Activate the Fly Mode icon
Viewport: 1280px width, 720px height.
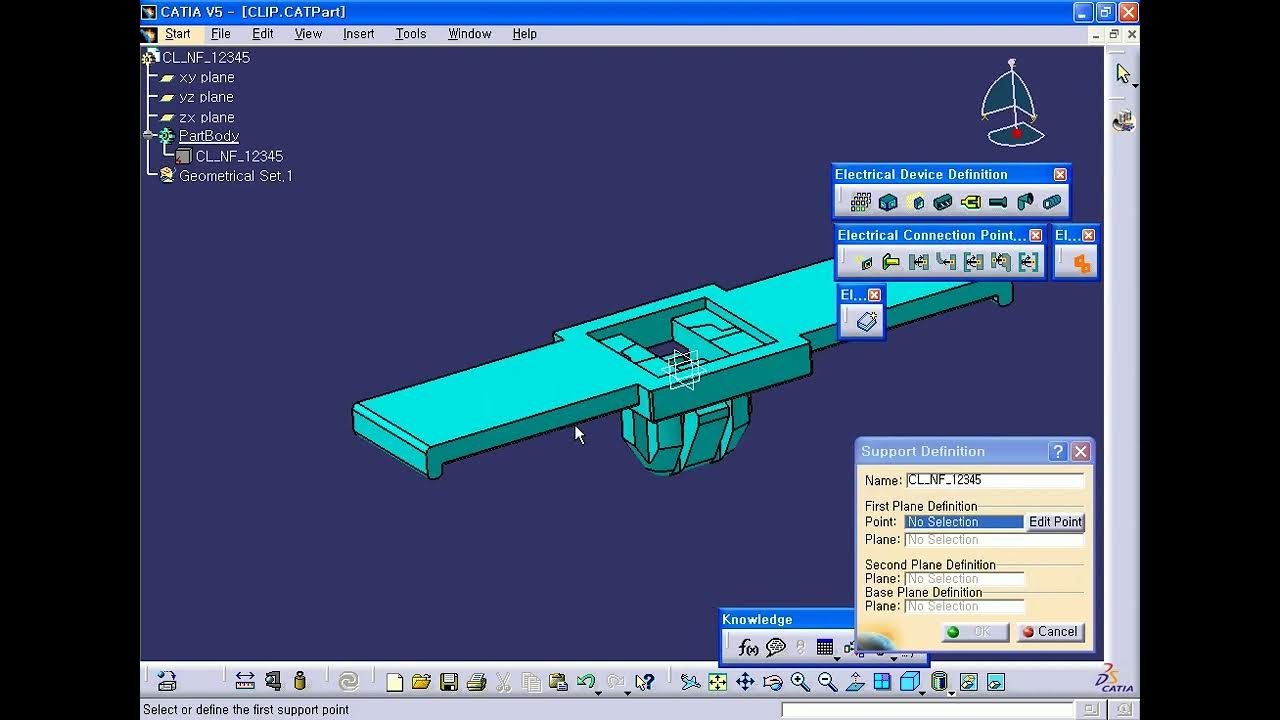[689, 683]
